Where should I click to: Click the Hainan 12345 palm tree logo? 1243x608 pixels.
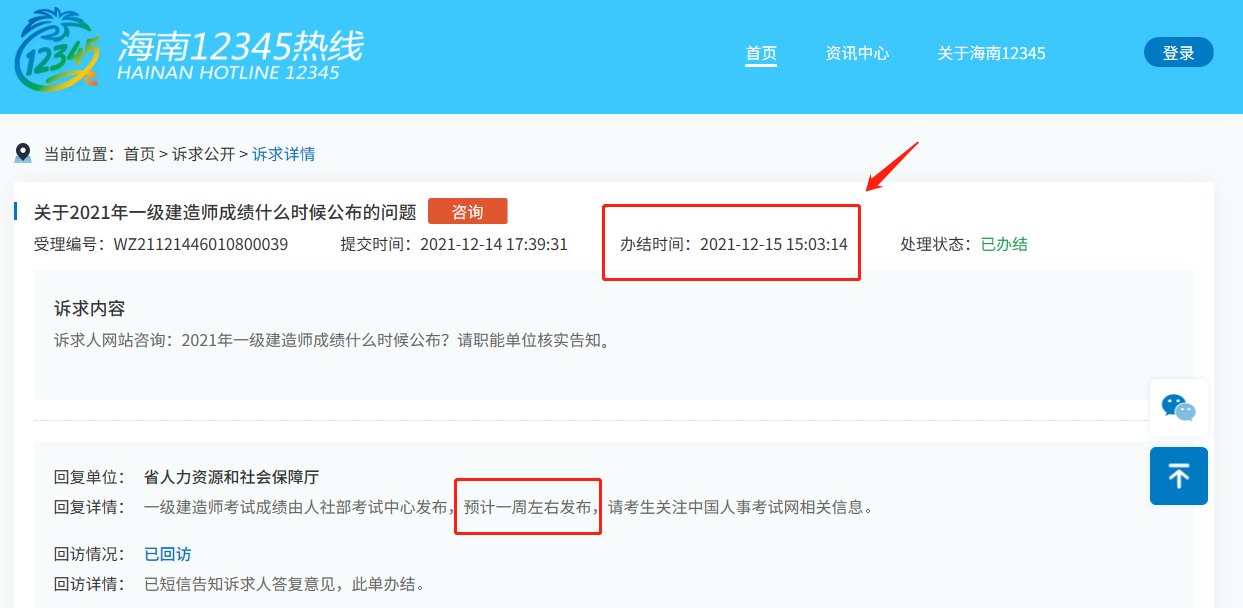[x=57, y=52]
